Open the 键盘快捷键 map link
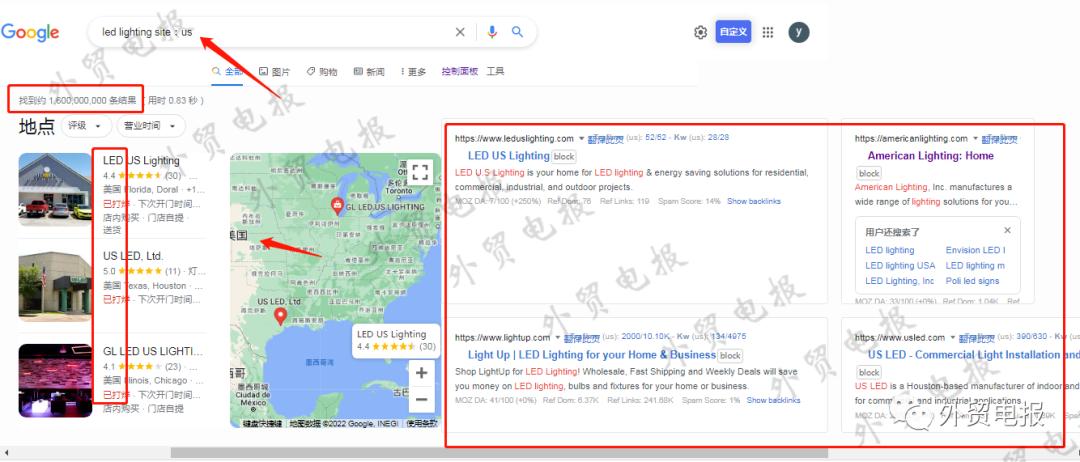Image resolution: width=1080 pixels, height=462 pixels. click(262, 423)
